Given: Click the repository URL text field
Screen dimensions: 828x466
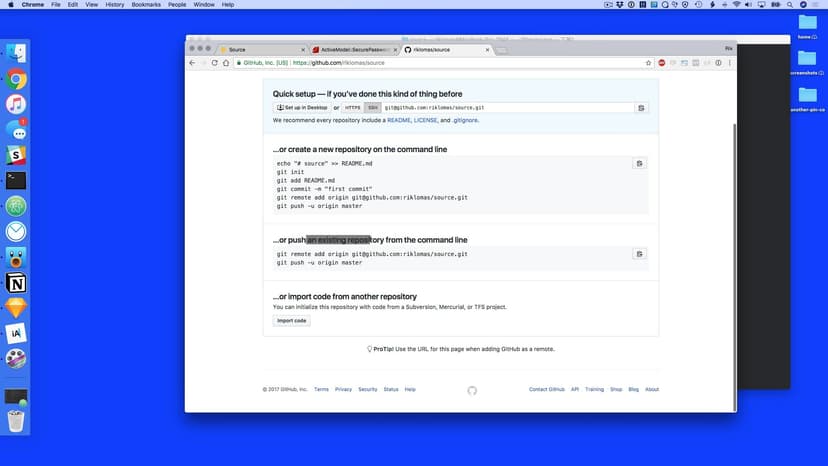Looking at the screenshot, I should click(x=507, y=107).
